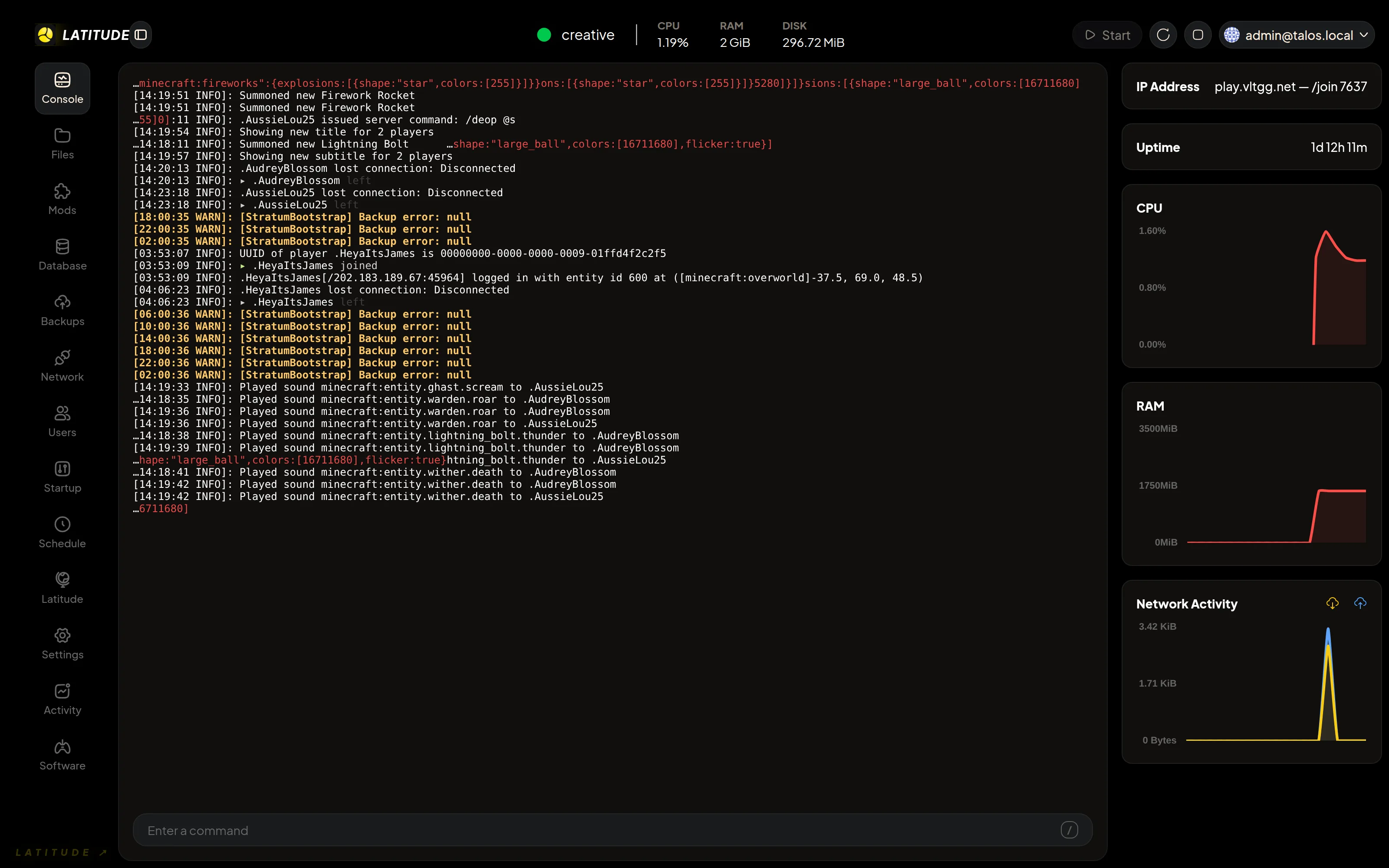Copy the IP address play.vltgg.net
The width and height of the screenshot is (1389, 868).
tap(1290, 87)
